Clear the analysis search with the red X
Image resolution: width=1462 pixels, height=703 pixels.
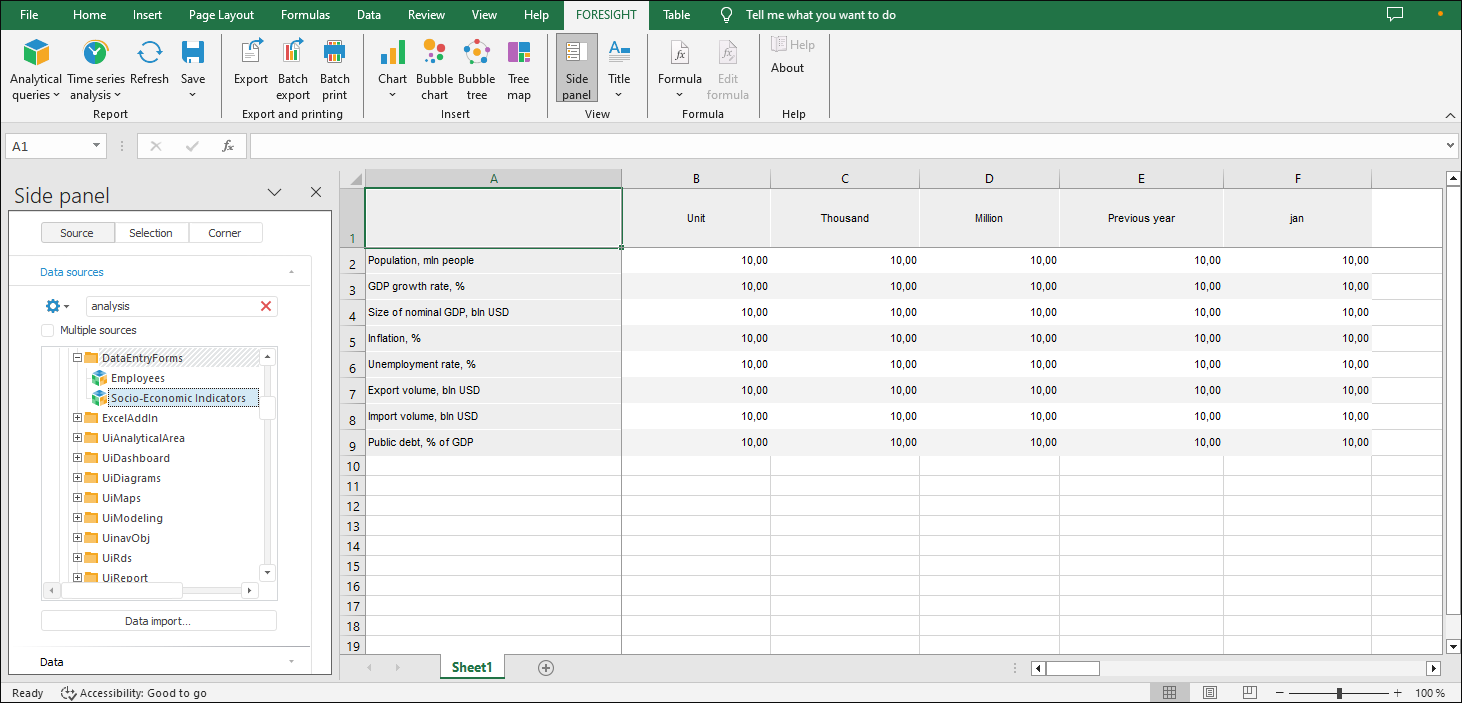[266, 306]
